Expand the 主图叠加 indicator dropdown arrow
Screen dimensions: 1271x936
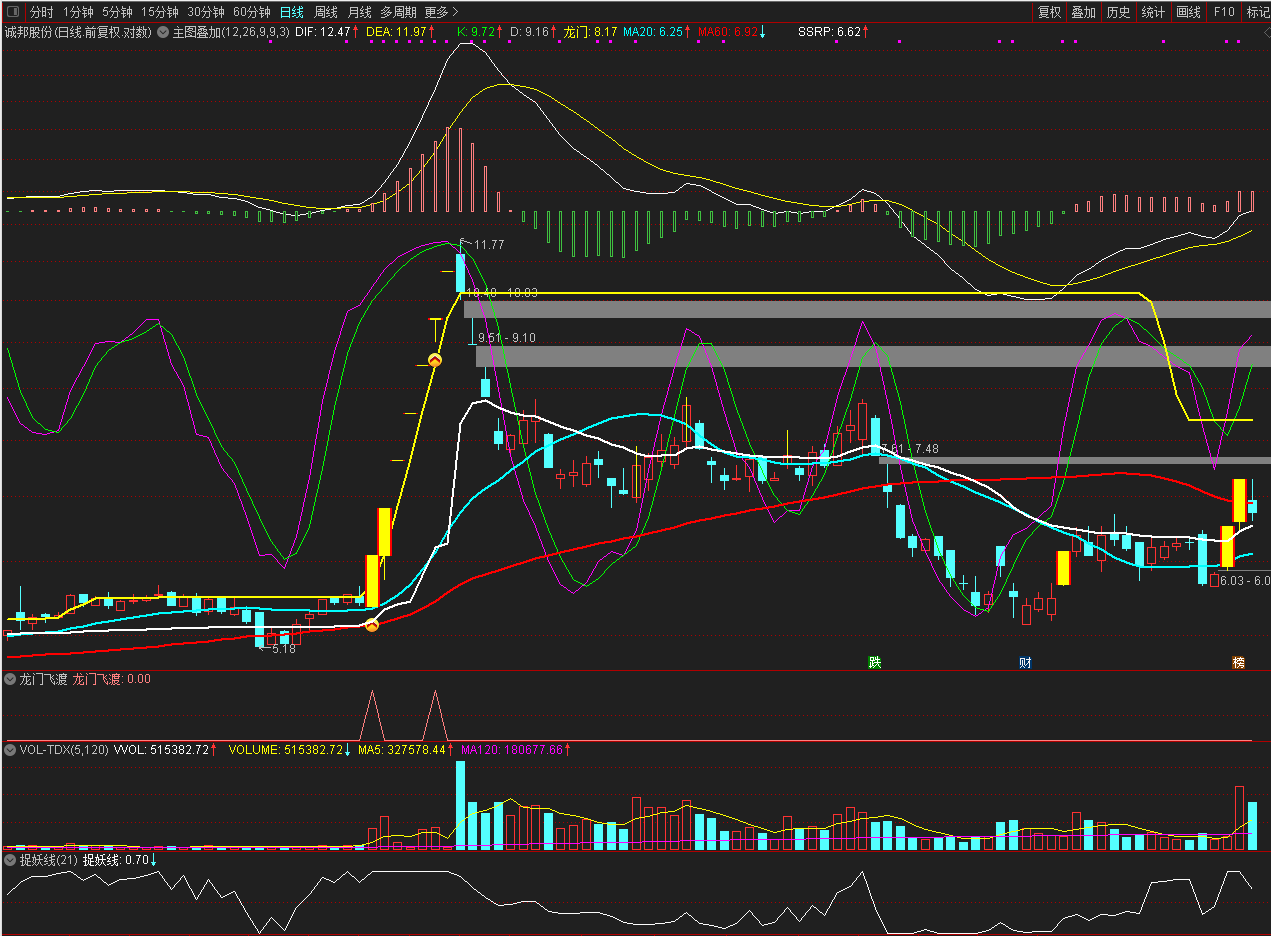163,32
